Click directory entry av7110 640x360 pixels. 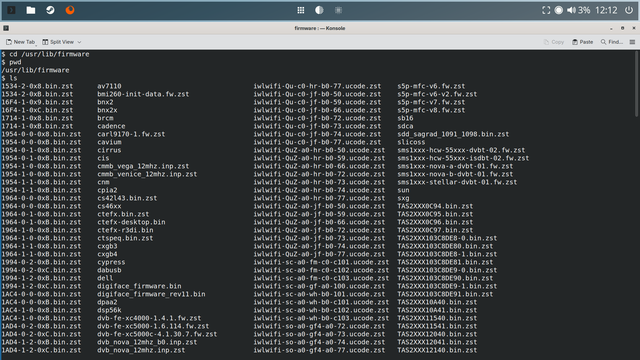(x=109, y=86)
